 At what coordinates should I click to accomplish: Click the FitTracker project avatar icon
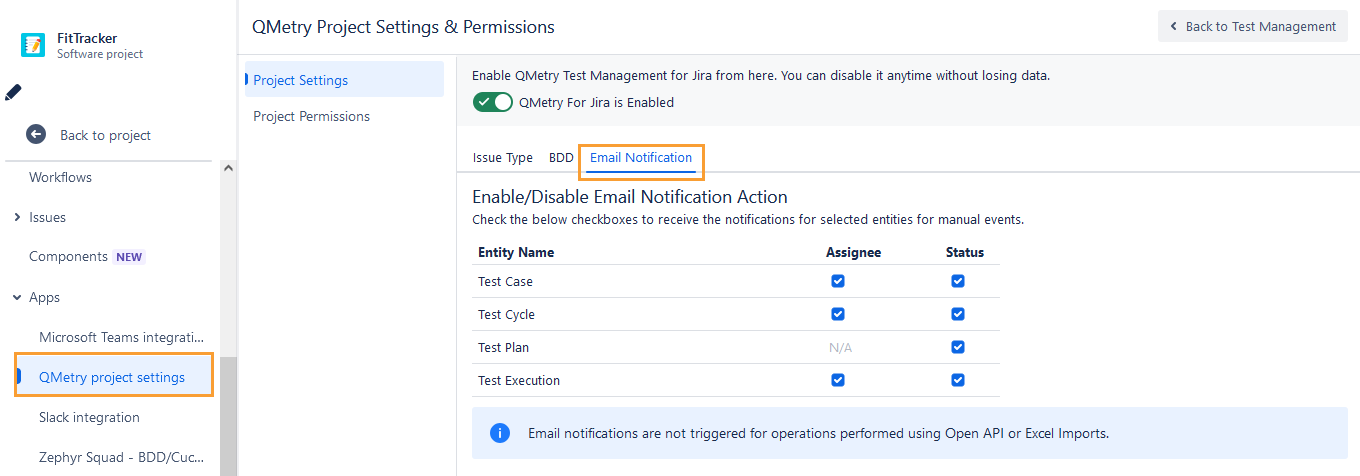pyautogui.click(x=33, y=45)
